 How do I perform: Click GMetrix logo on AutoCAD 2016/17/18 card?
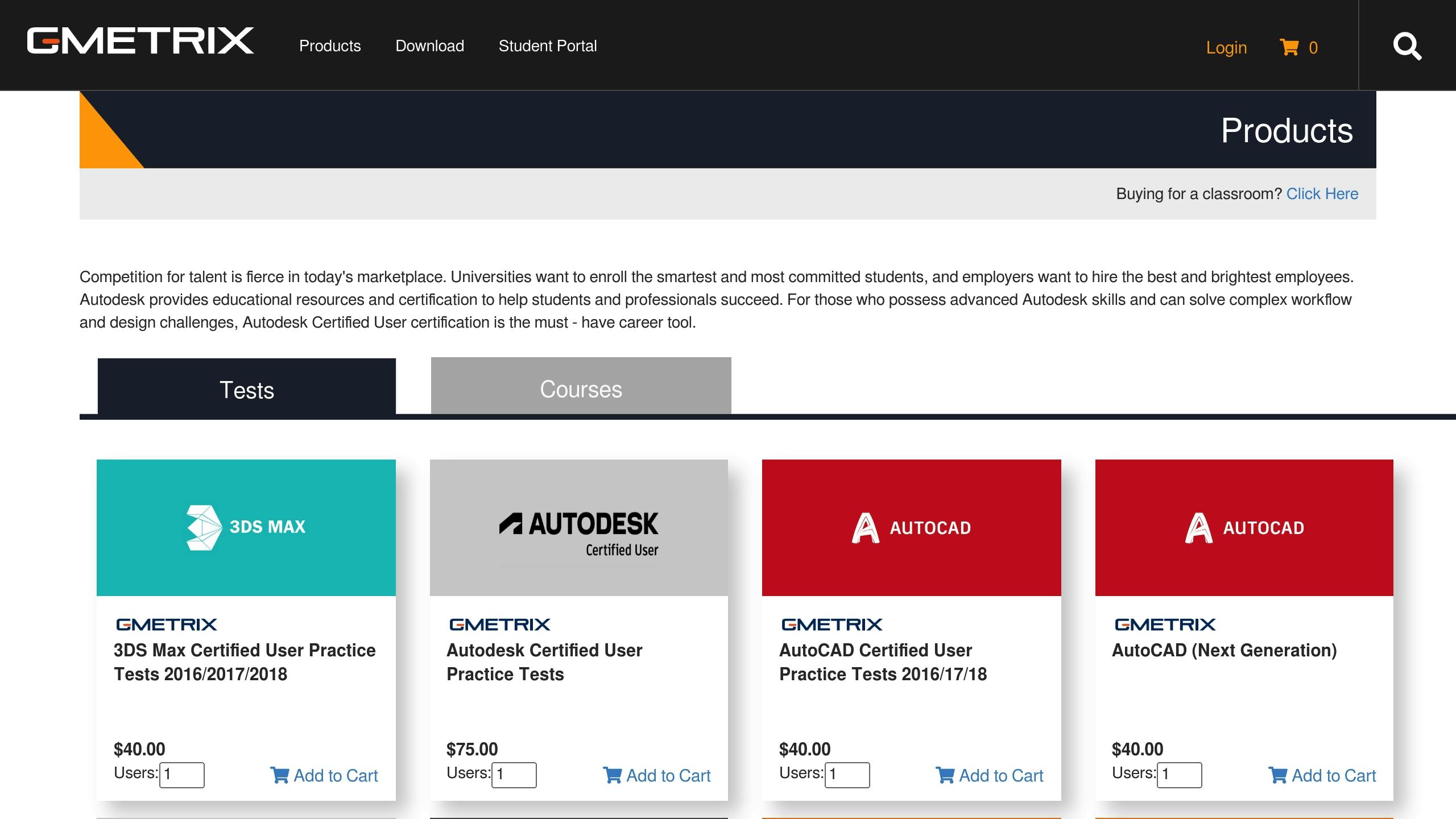pos(832,624)
